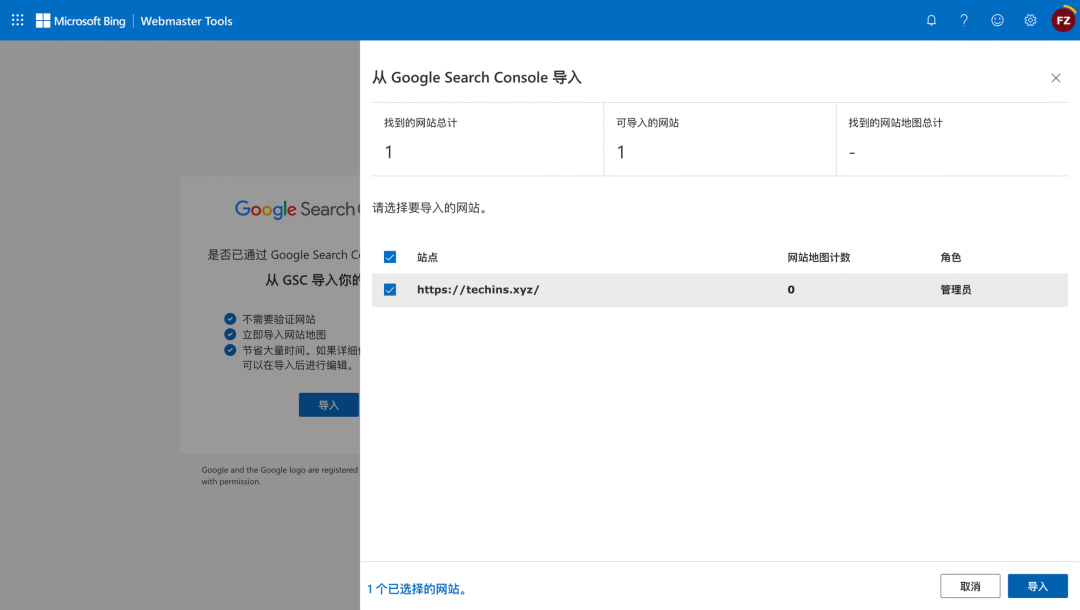
Task: Click the 网站地图计数 column header
Action: click(x=818, y=257)
